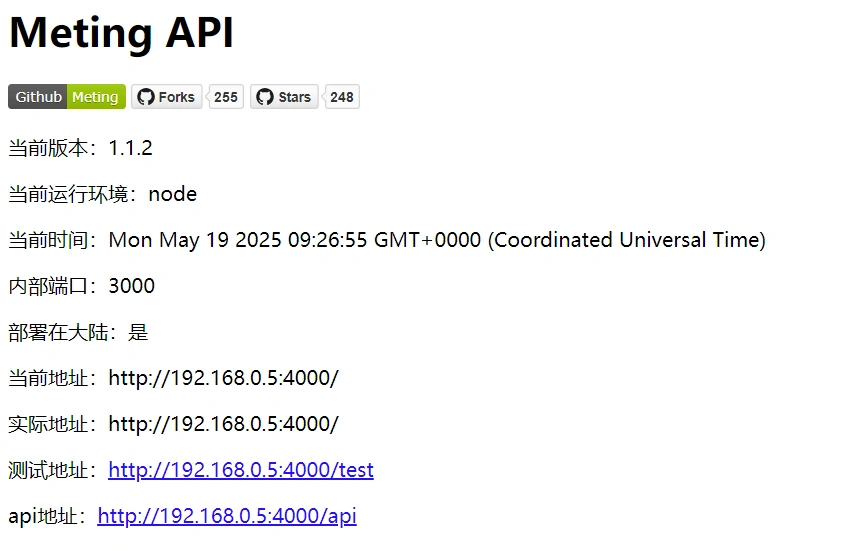Image resolution: width=842 pixels, height=551 pixels.
Task: Click the 部署在大陆 value 是
Action: (138, 332)
